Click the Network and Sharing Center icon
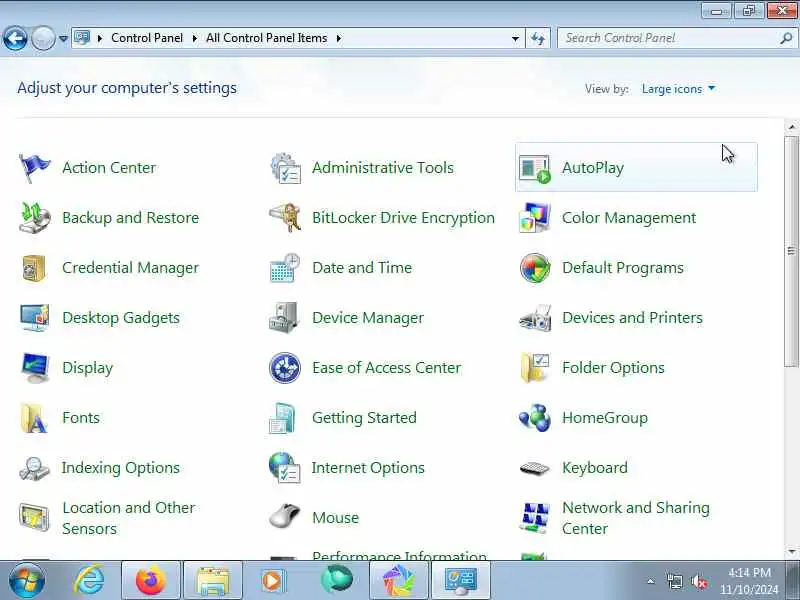The image size is (800, 600). tap(534, 518)
